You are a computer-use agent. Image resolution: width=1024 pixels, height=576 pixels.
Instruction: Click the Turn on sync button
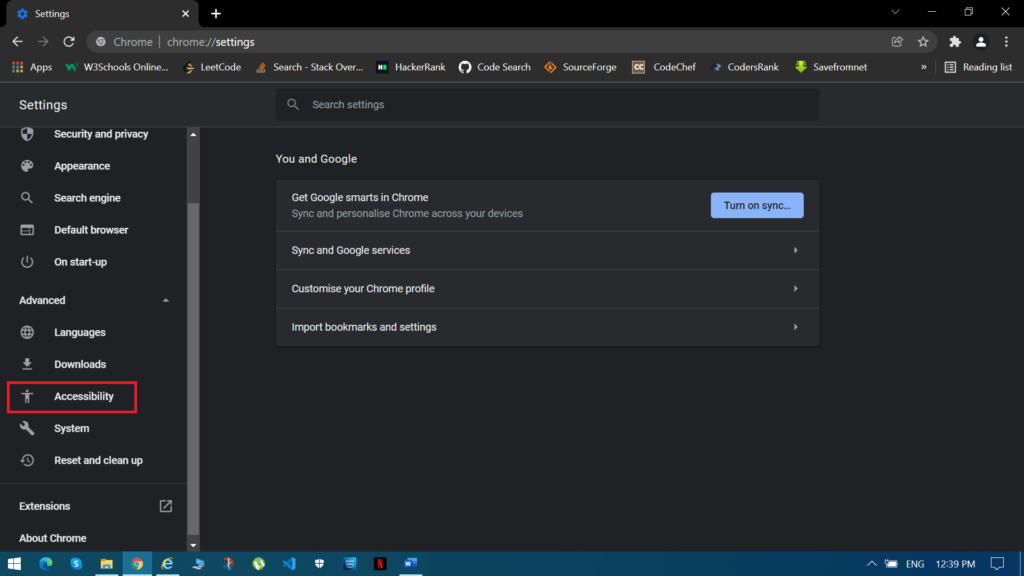[756, 205]
